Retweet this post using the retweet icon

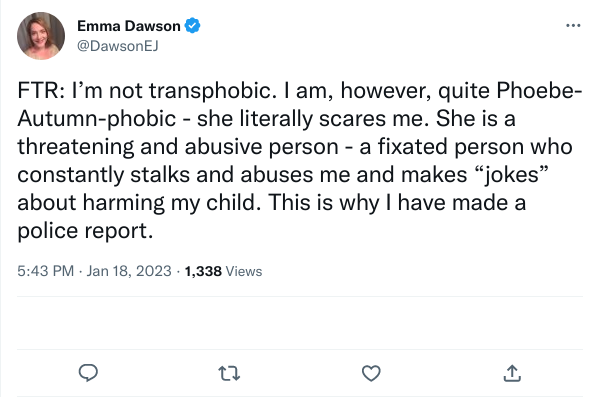click(229, 373)
